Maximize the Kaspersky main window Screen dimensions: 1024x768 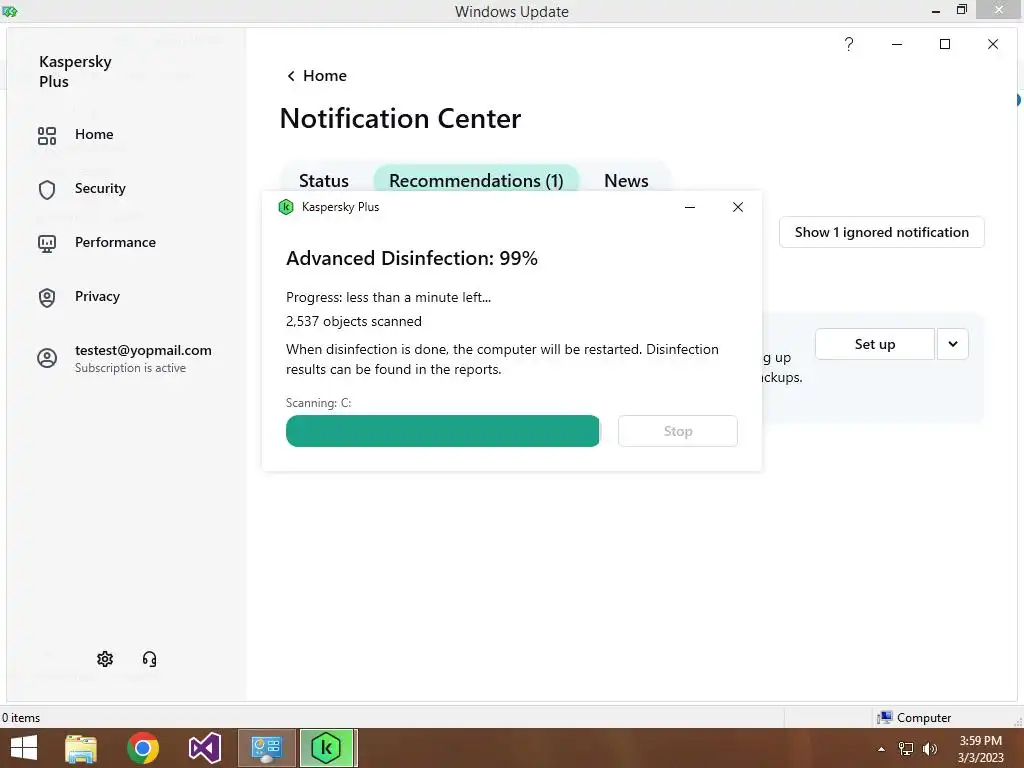click(944, 44)
